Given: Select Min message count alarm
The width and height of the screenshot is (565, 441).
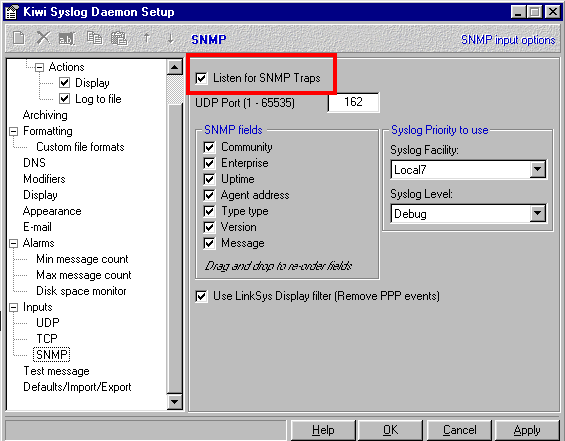Looking at the screenshot, I should click(x=82, y=259).
